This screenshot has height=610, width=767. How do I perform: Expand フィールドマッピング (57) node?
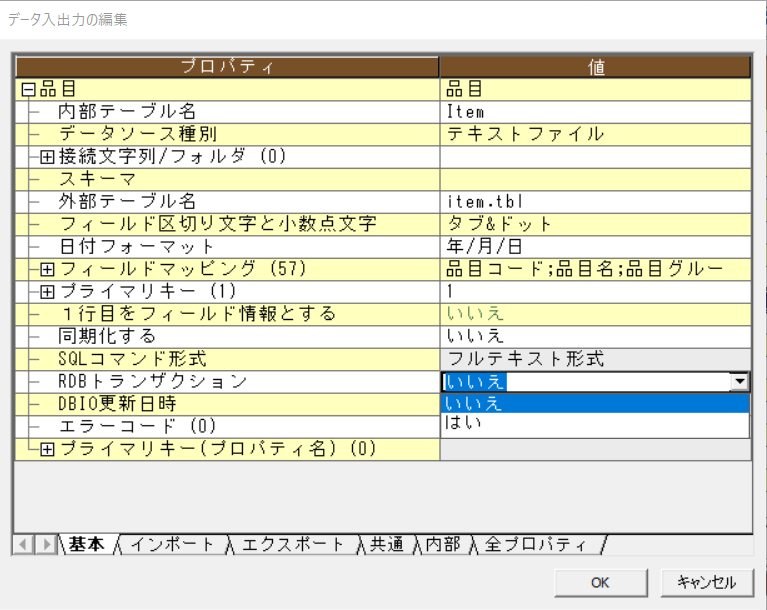pos(47,270)
